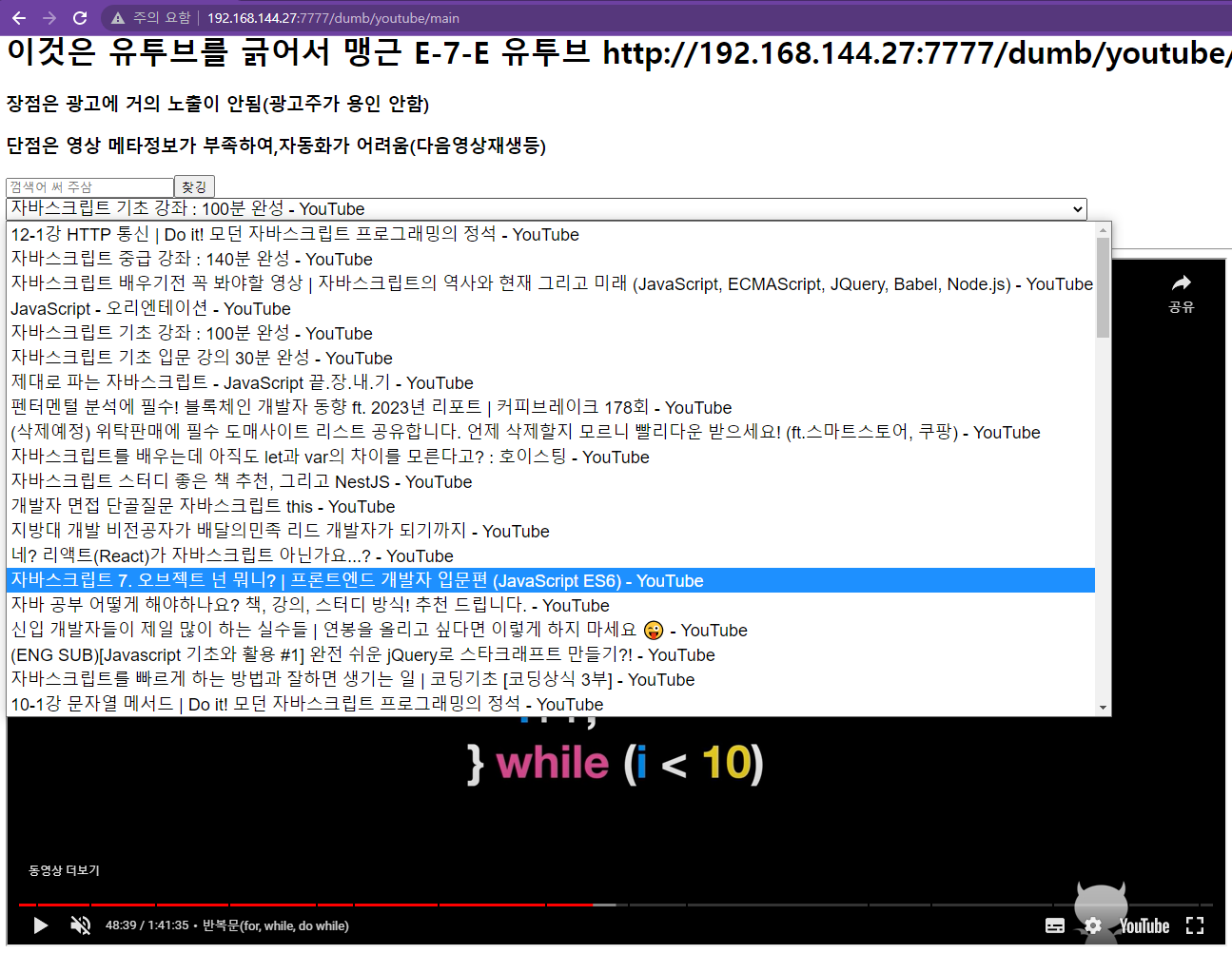
Task: Select 자바스크립트 중급 강좌 : 140분 완성 option
Action: coord(551,260)
